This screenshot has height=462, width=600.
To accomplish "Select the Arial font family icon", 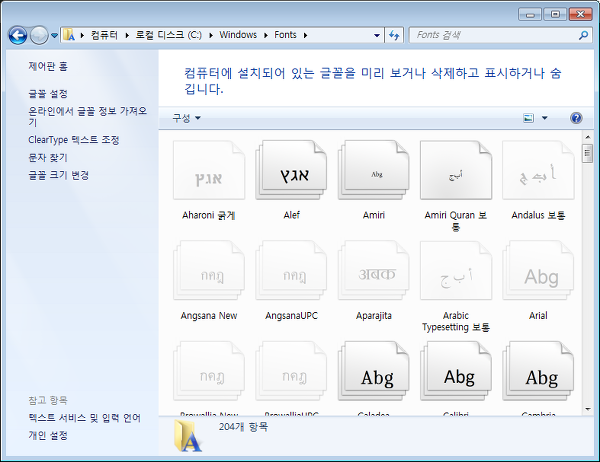I will 538,270.
